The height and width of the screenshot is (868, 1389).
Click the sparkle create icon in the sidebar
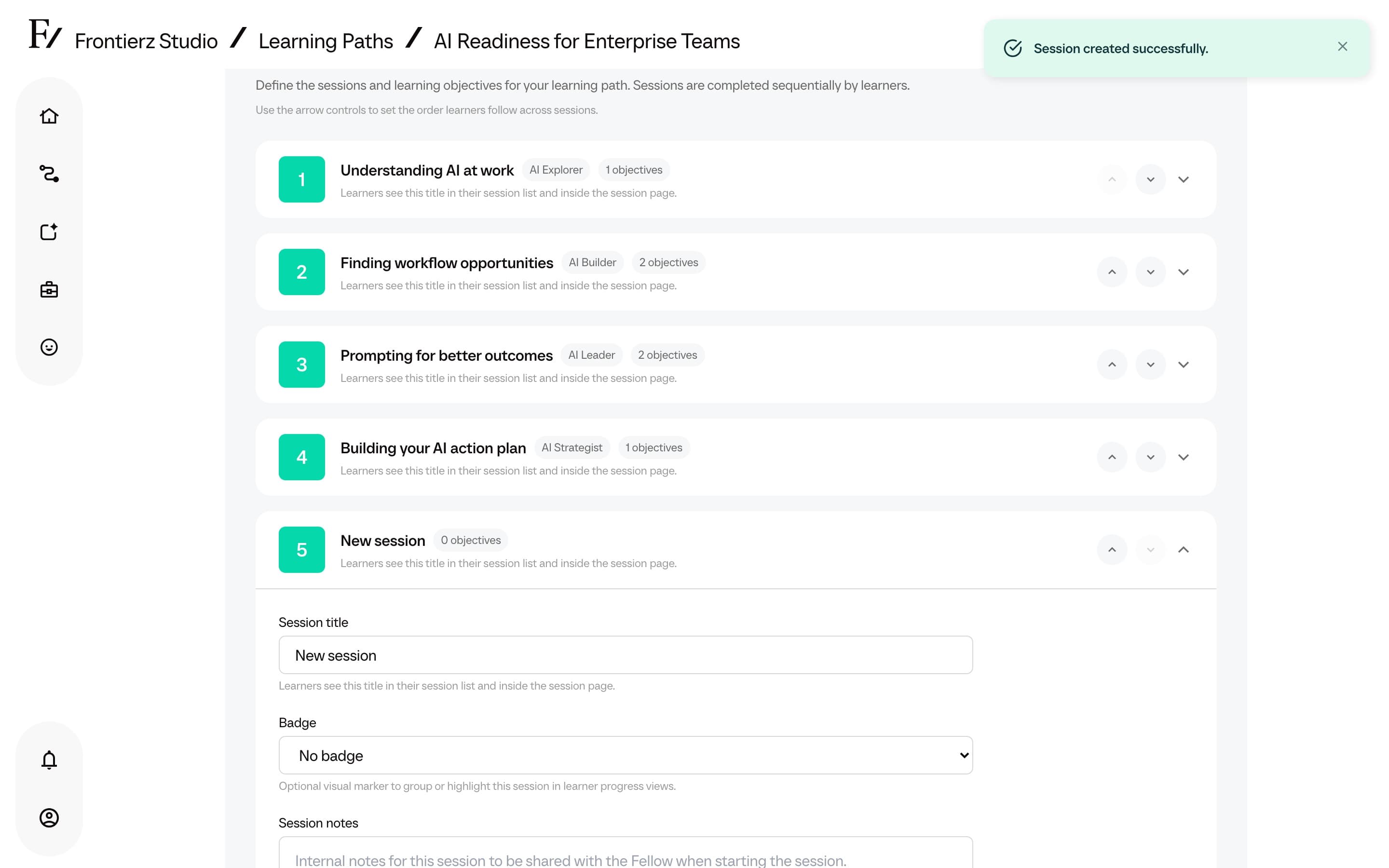pos(49,231)
